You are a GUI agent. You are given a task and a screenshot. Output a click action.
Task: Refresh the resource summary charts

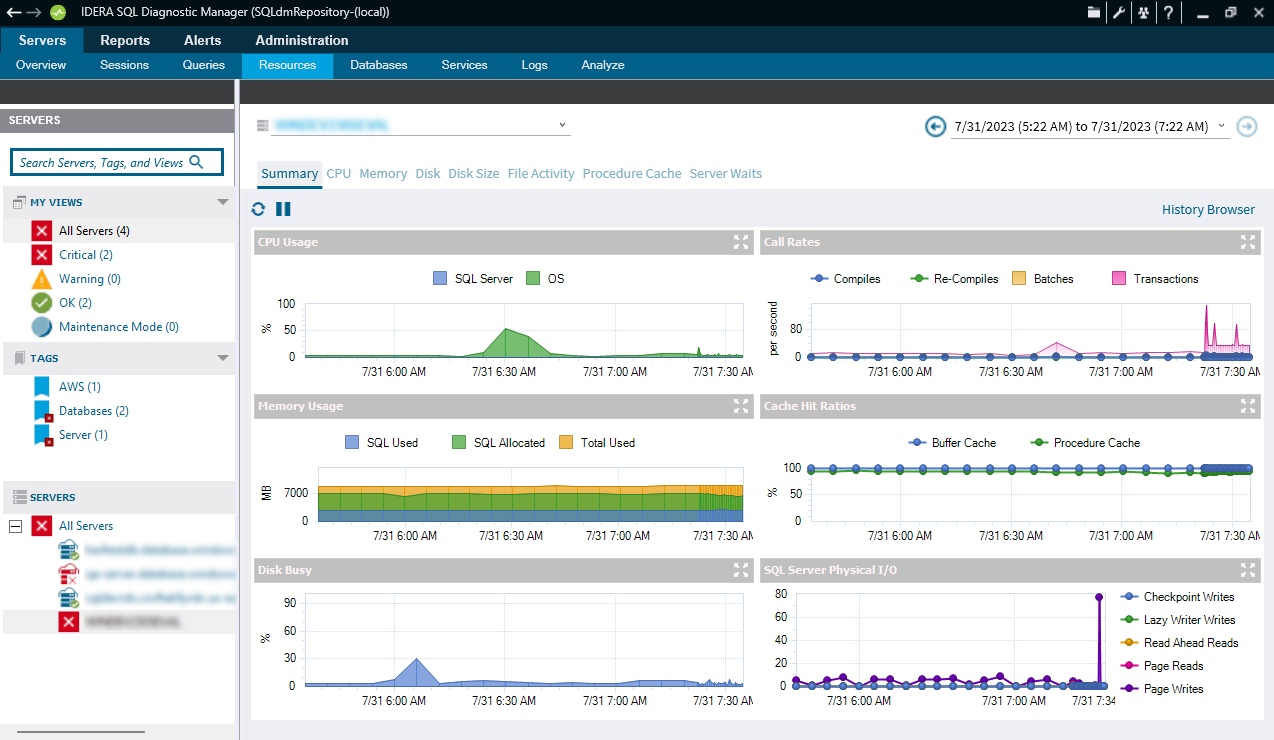tap(259, 209)
